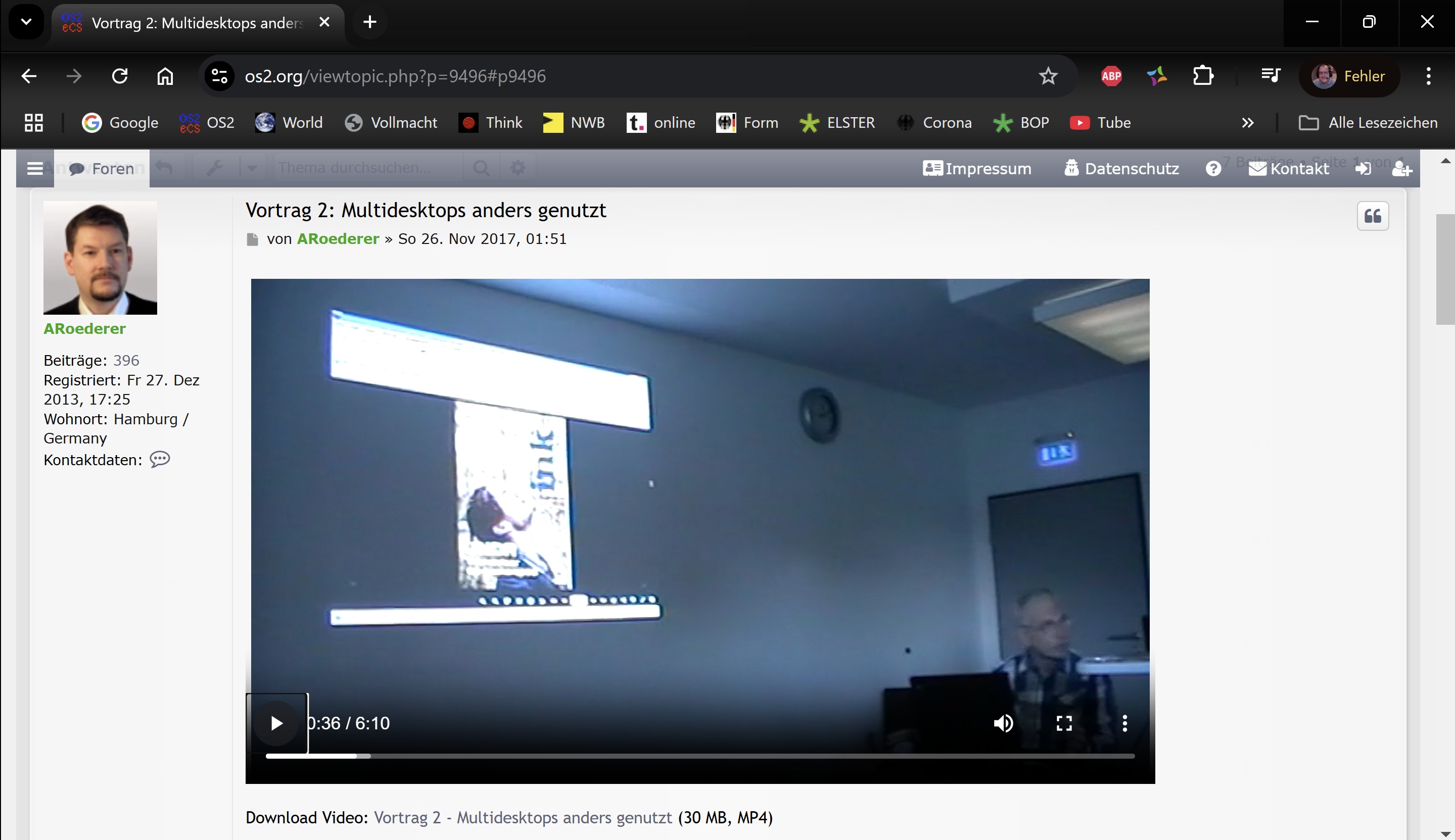1455x840 pixels.
Task: Open the ELSTER bookmark
Action: point(837,122)
